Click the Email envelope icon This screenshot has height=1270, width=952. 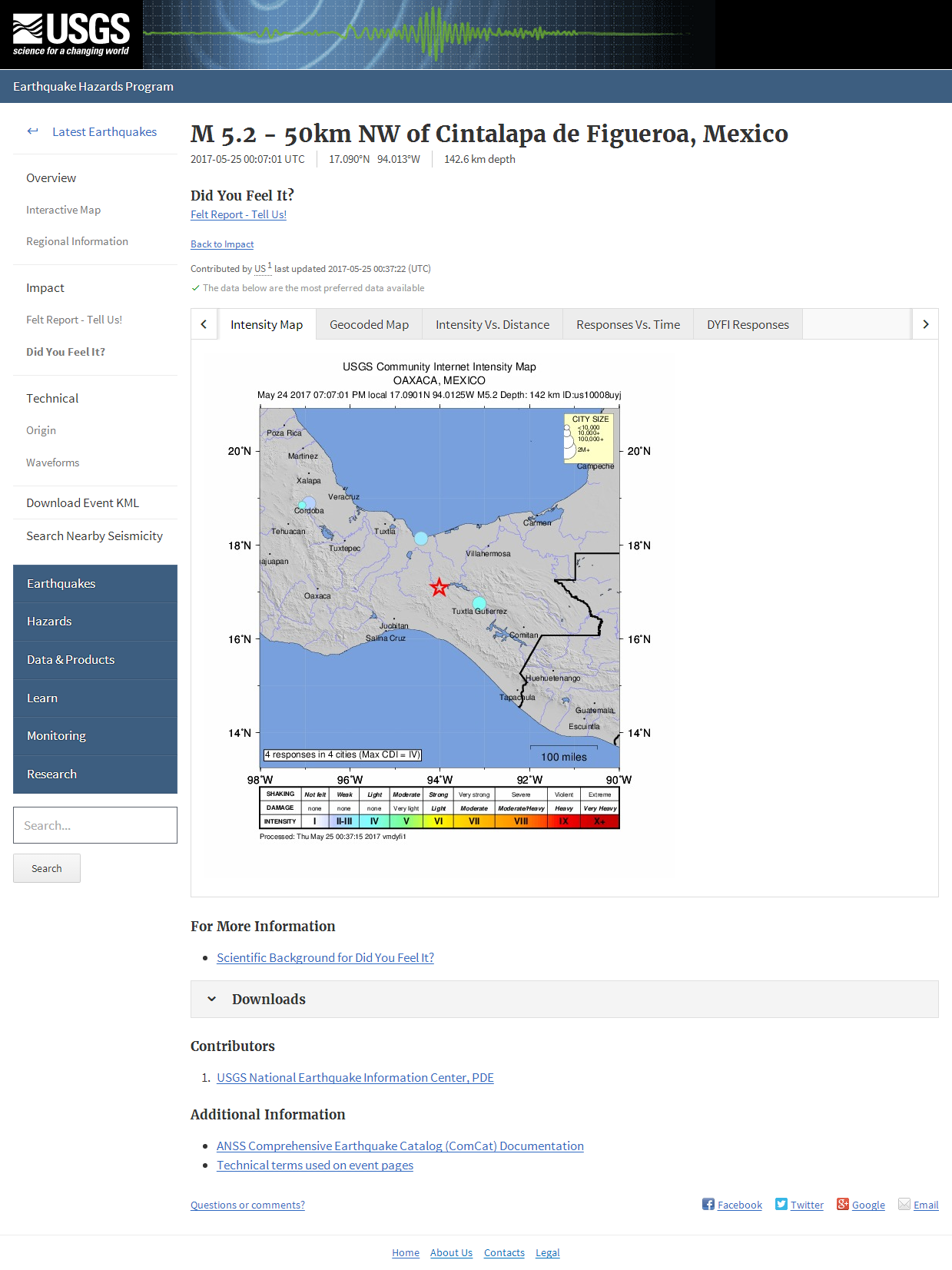click(x=904, y=1204)
